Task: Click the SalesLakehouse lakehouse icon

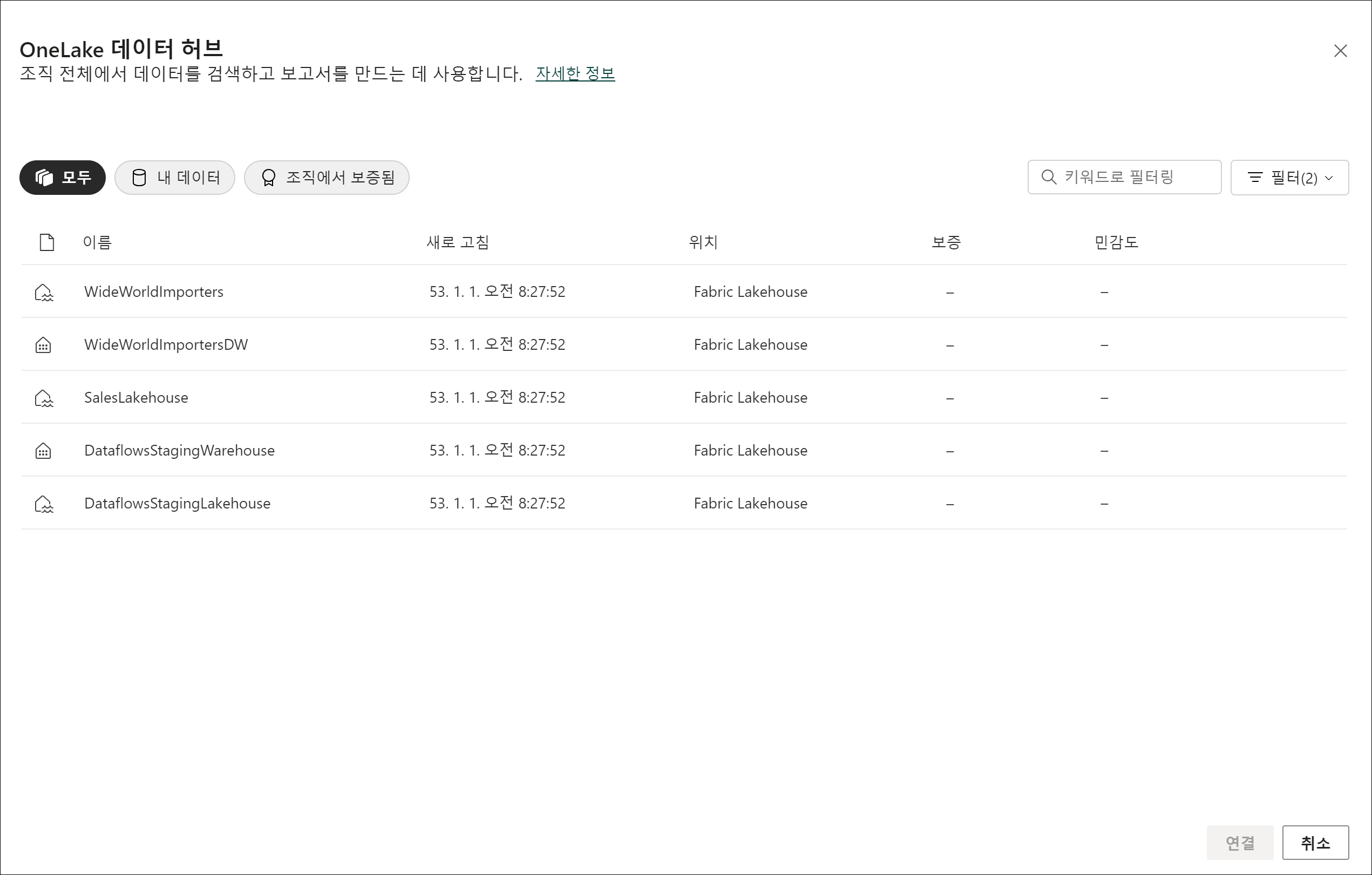Action: (43, 398)
